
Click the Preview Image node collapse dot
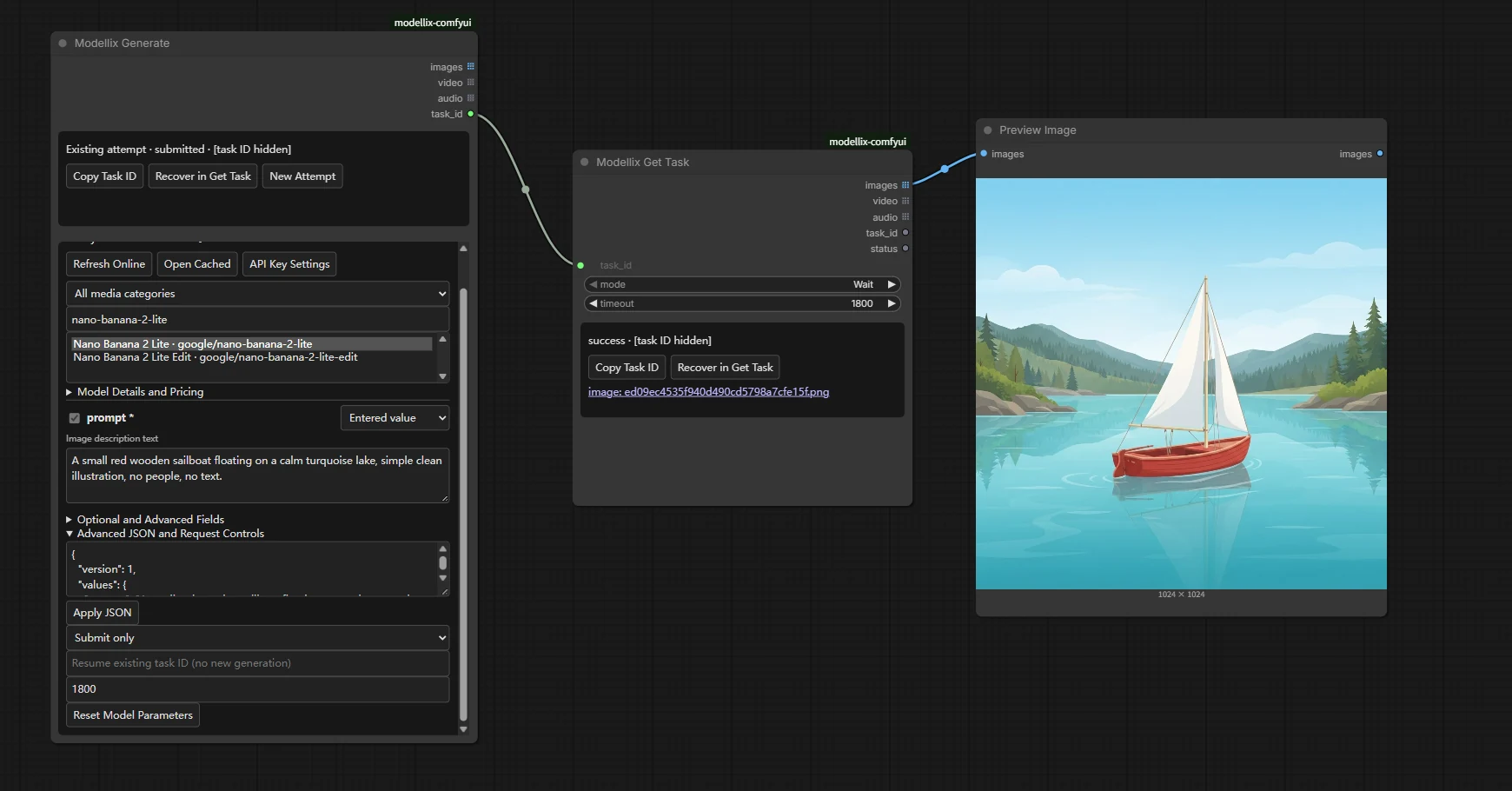(x=988, y=130)
